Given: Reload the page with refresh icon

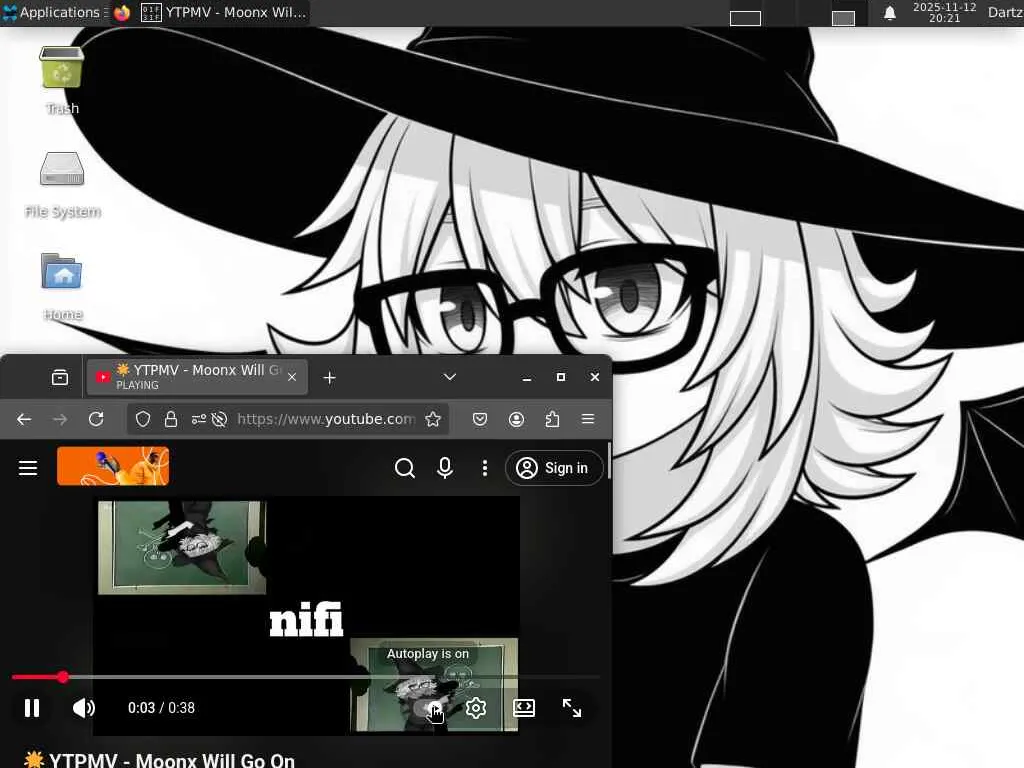Looking at the screenshot, I should [96, 419].
